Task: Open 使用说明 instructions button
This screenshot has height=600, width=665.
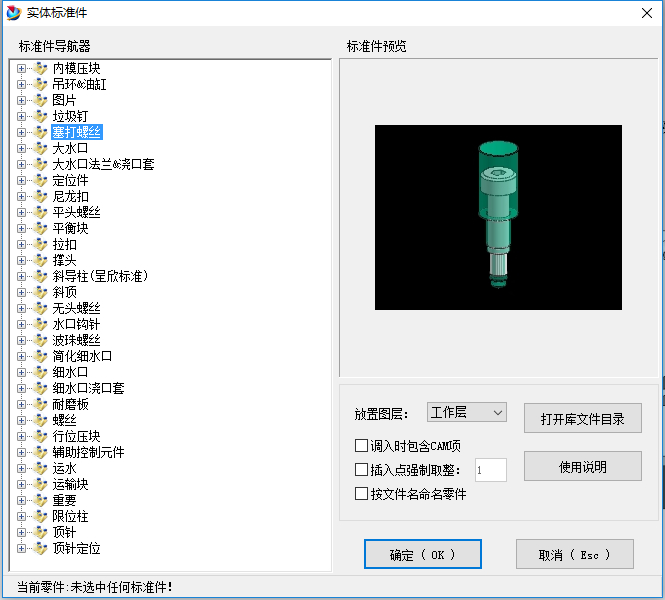Action: point(583,466)
